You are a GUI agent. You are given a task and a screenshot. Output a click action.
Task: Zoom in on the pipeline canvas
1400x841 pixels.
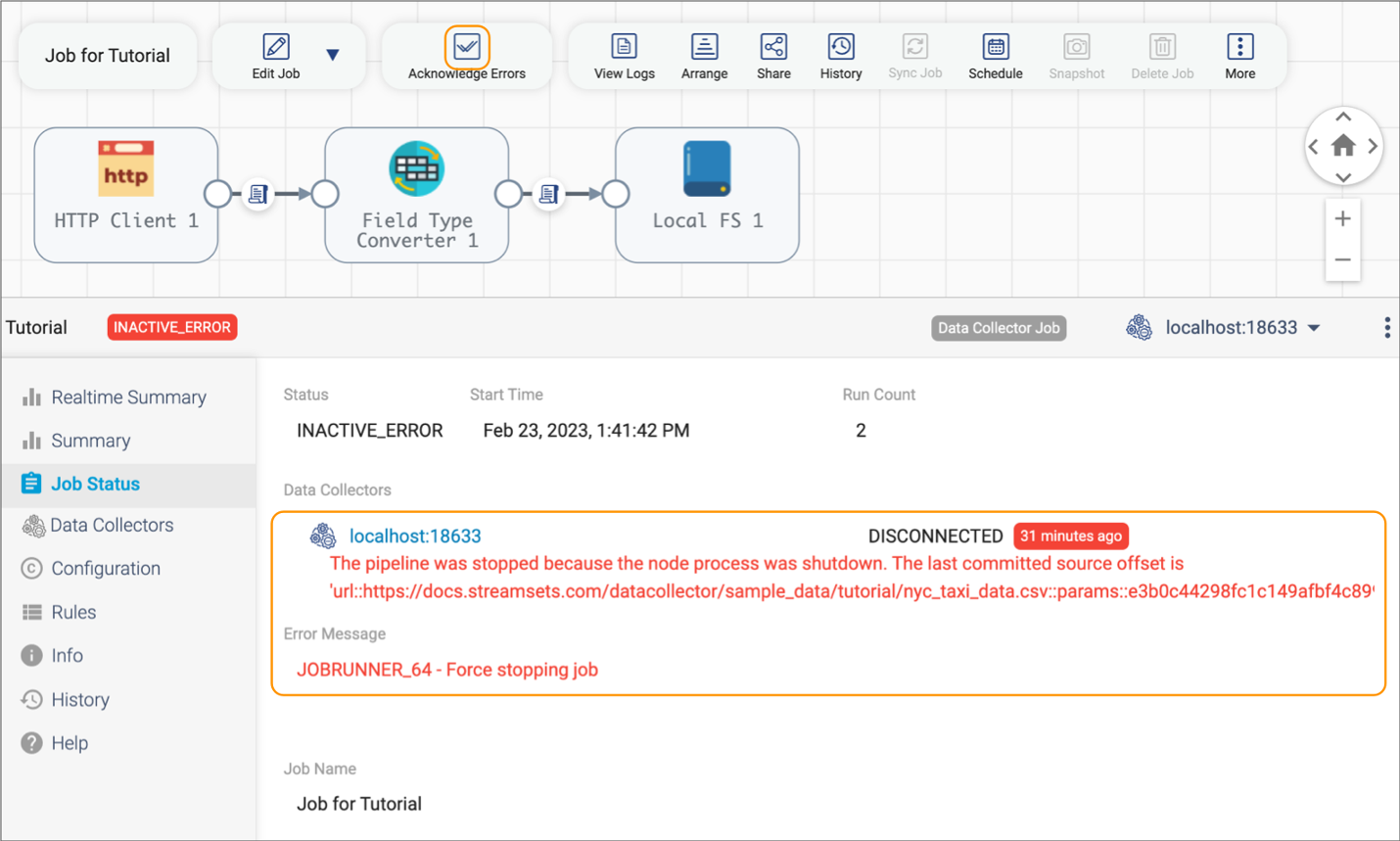click(x=1342, y=217)
